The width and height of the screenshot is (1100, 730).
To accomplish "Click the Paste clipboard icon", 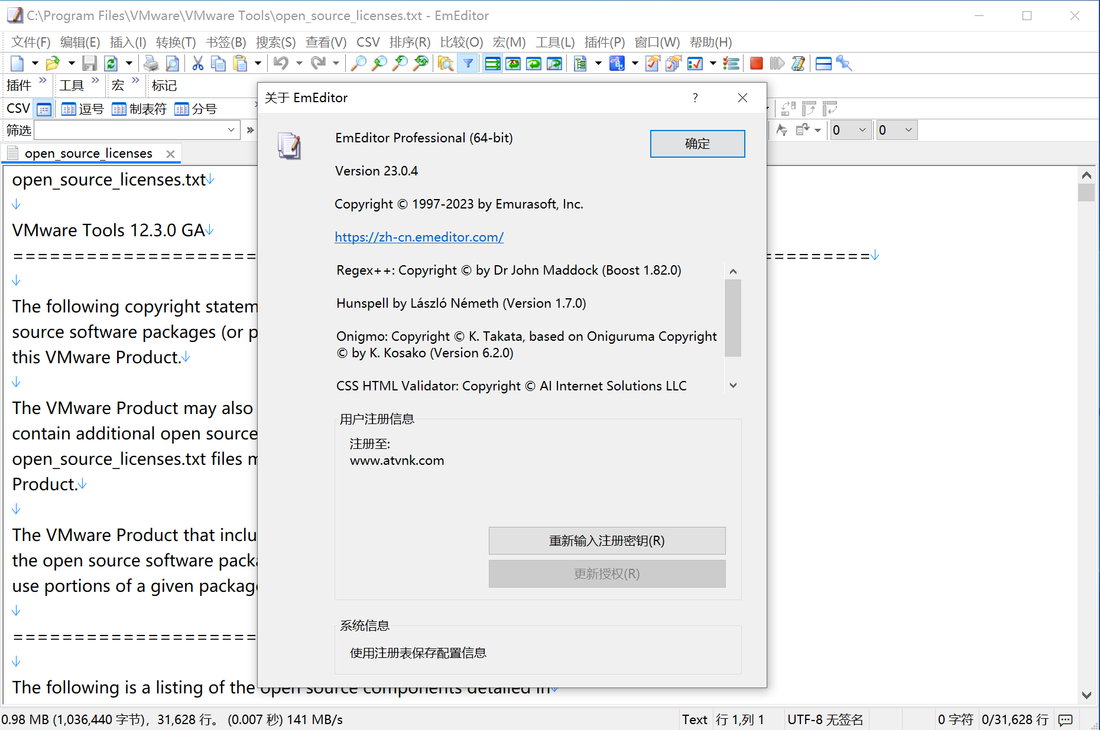I will (240, 64).
